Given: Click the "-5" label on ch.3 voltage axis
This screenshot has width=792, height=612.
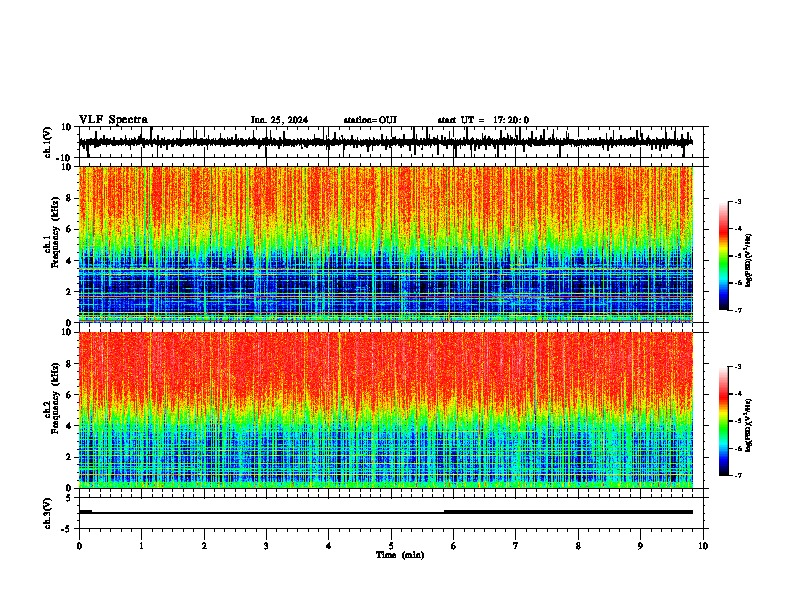Looking at the screenshot, I should tap(66, 529).
